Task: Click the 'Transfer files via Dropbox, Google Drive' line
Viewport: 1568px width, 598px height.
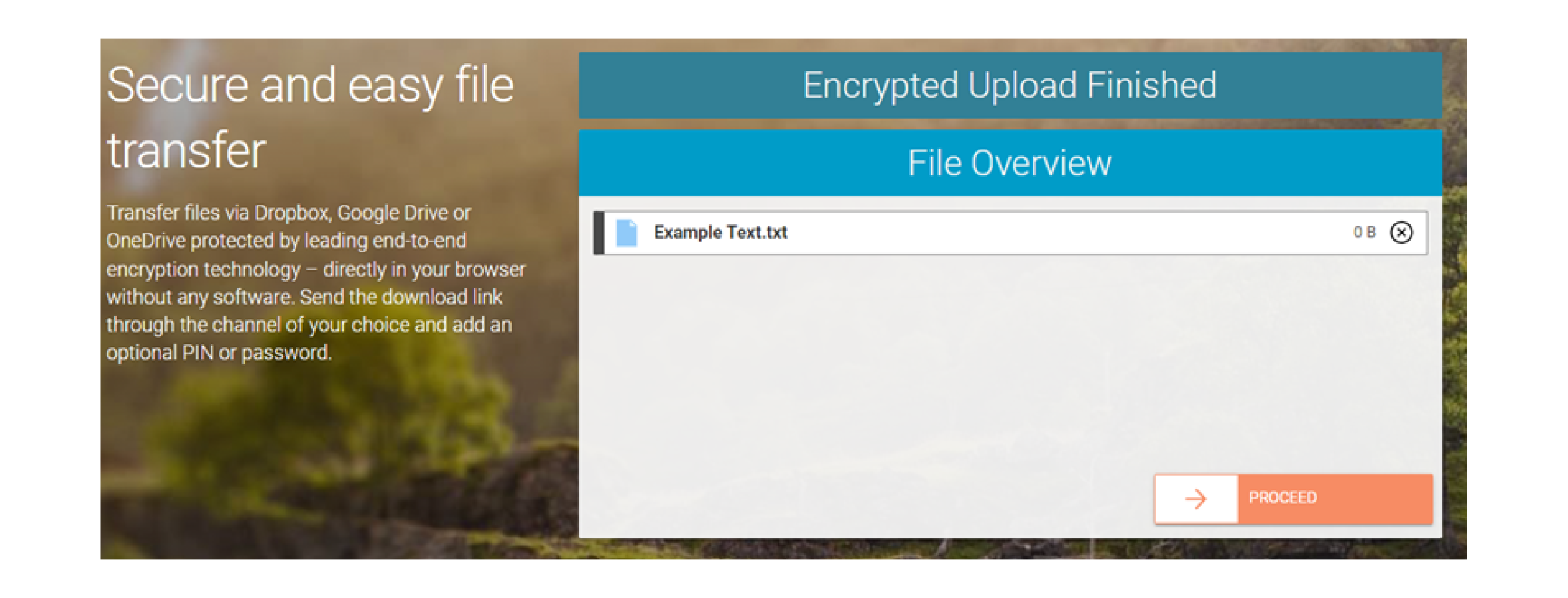Action: tap(288, 213)
